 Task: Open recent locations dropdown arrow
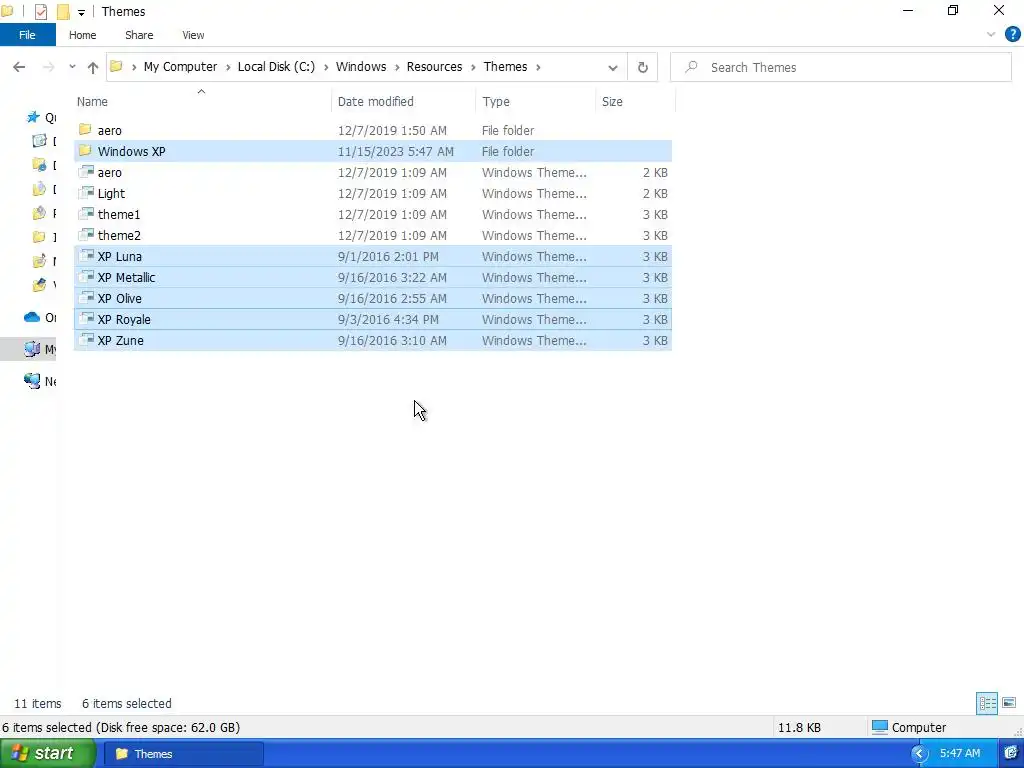click(72, 67)
